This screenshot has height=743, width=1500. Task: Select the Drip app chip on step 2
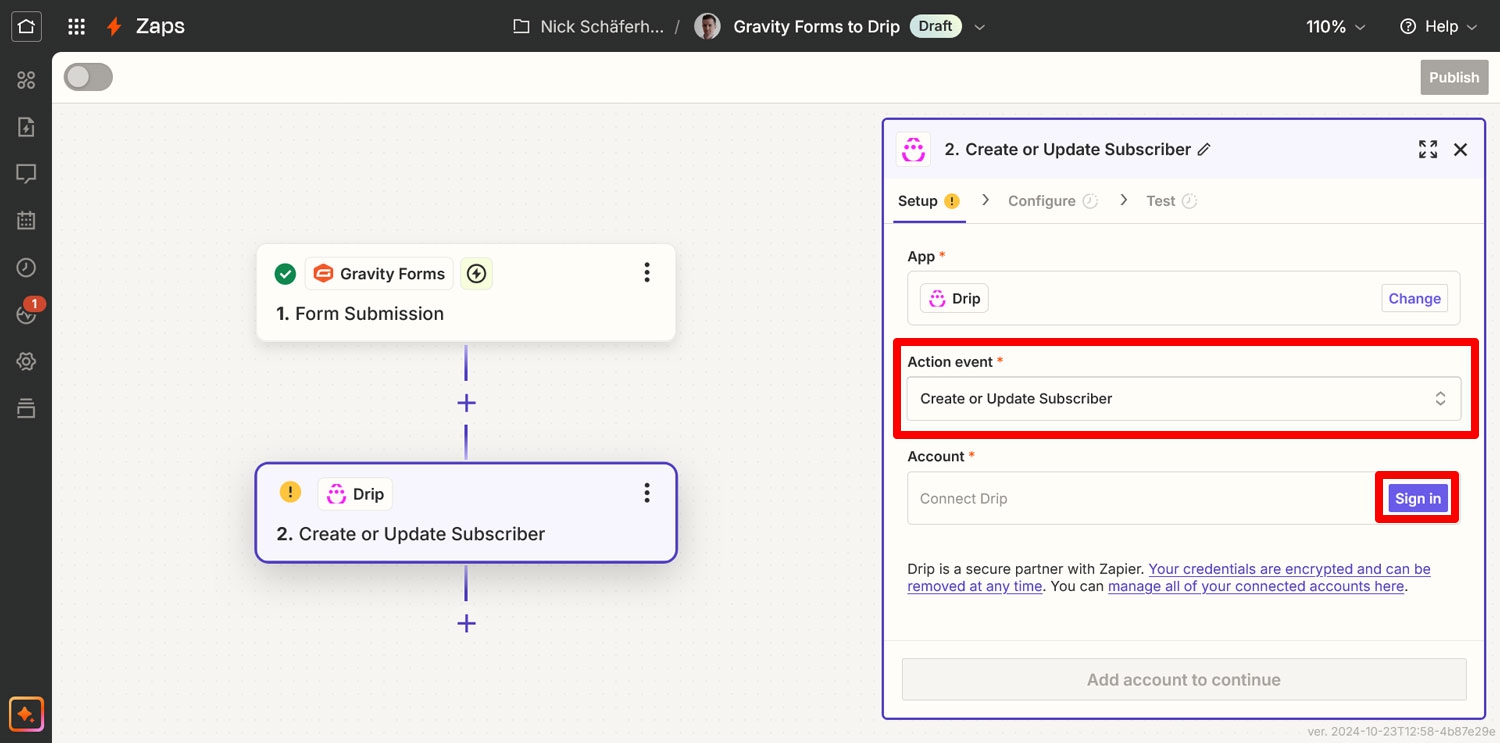pos(355,494)
